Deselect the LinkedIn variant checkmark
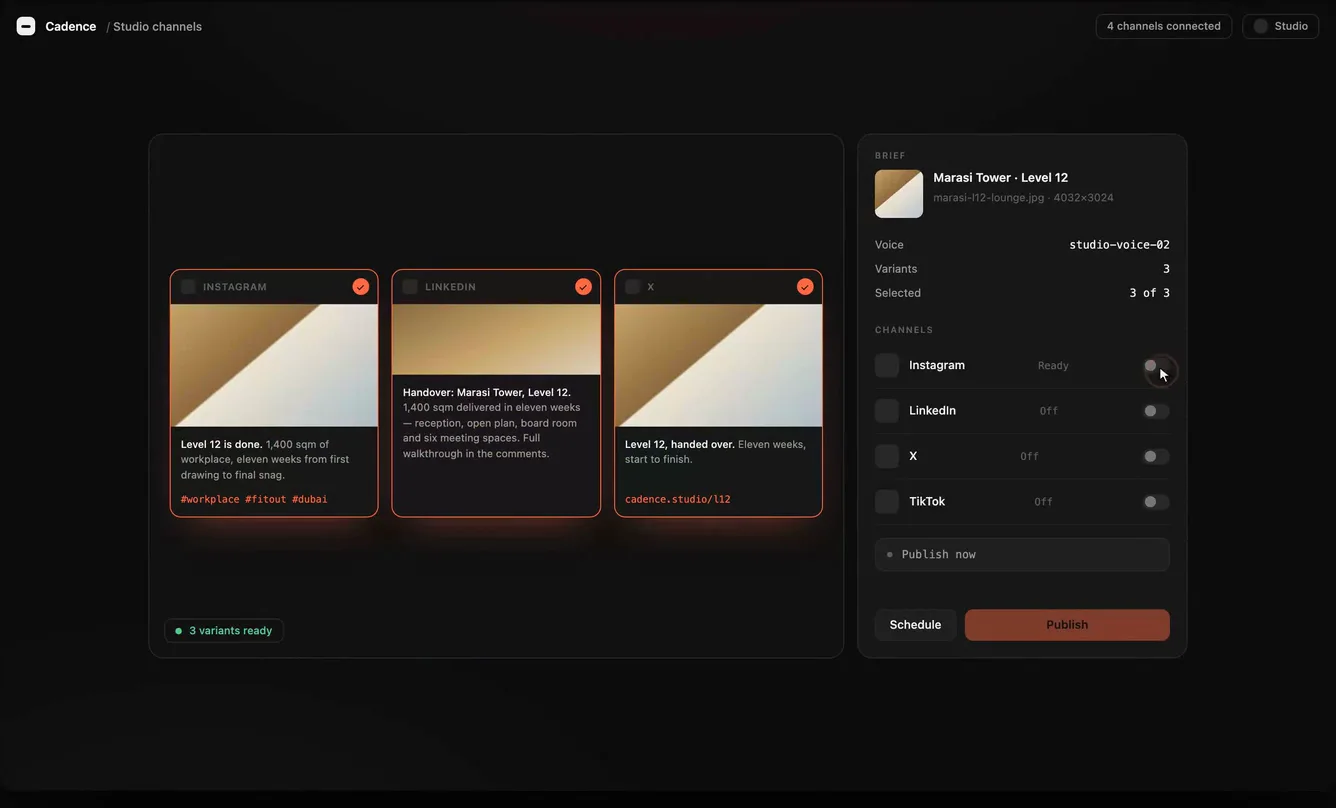 pos(583,287)
